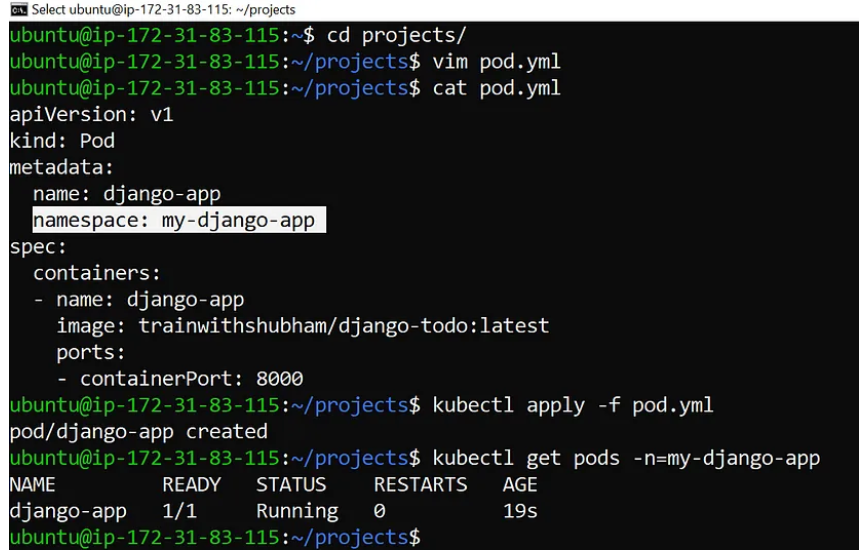
Task: Click the 'READY' column header
Action: 191,485
